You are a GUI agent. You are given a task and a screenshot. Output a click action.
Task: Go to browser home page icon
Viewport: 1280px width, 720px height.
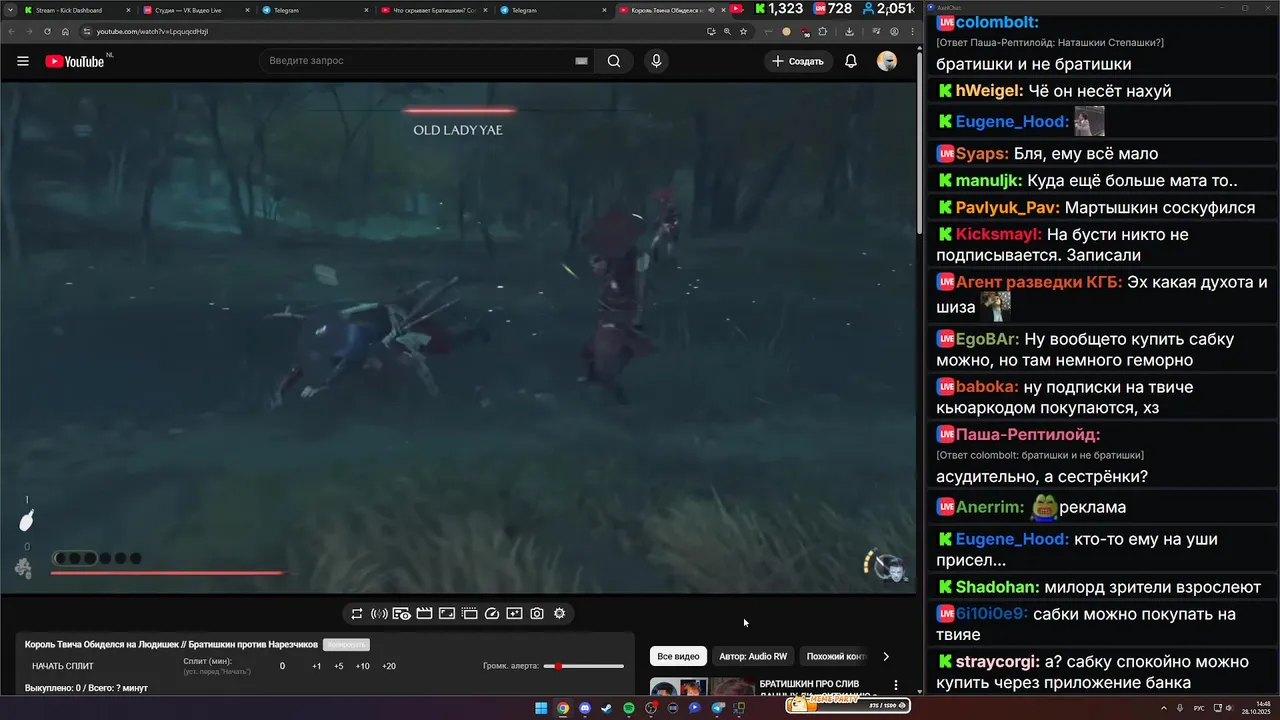pos(65,31)
